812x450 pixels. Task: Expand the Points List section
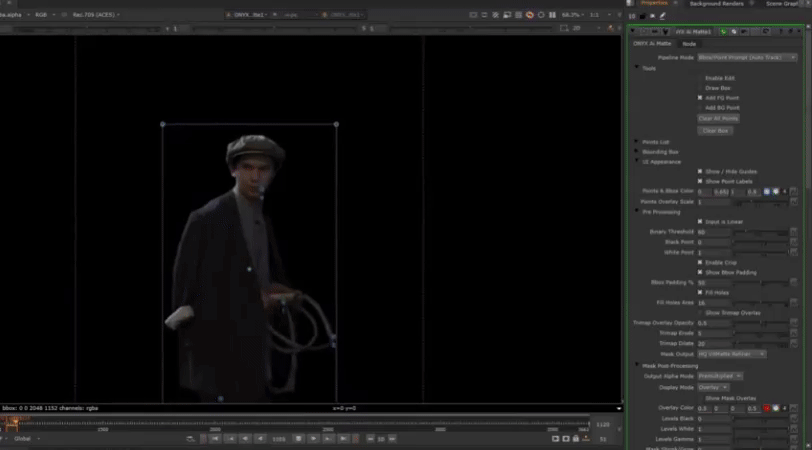[x=637, y=142]
